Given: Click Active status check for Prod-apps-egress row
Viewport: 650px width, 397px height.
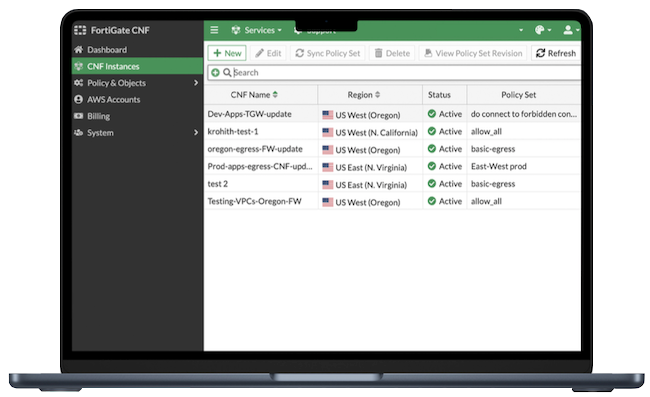Looking at the screenshot, I should (432, 166).
